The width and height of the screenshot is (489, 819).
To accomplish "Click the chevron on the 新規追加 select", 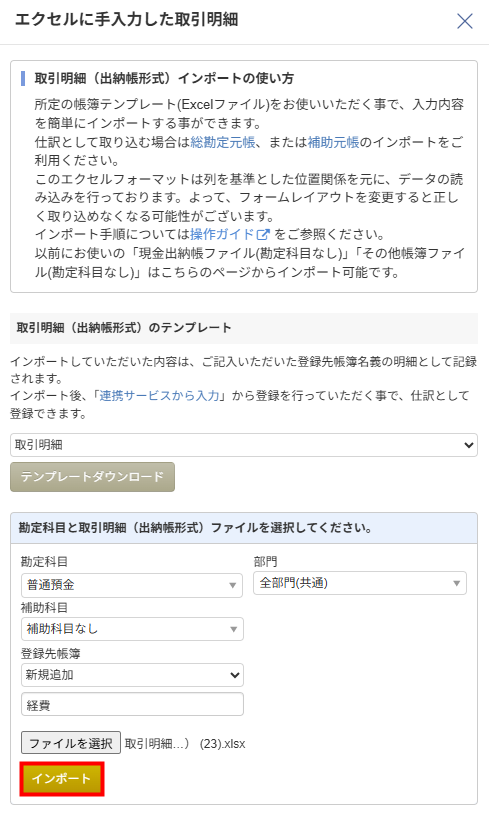I will (235, 675).
